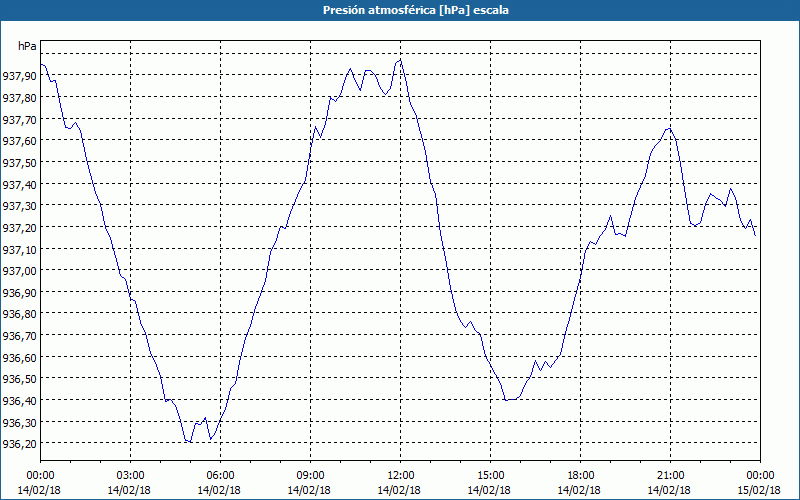Click the chart title 'Presión atmosférica [hPa] escala'
The height and width of the screenshot is (500, 800).
coord(416,10)
